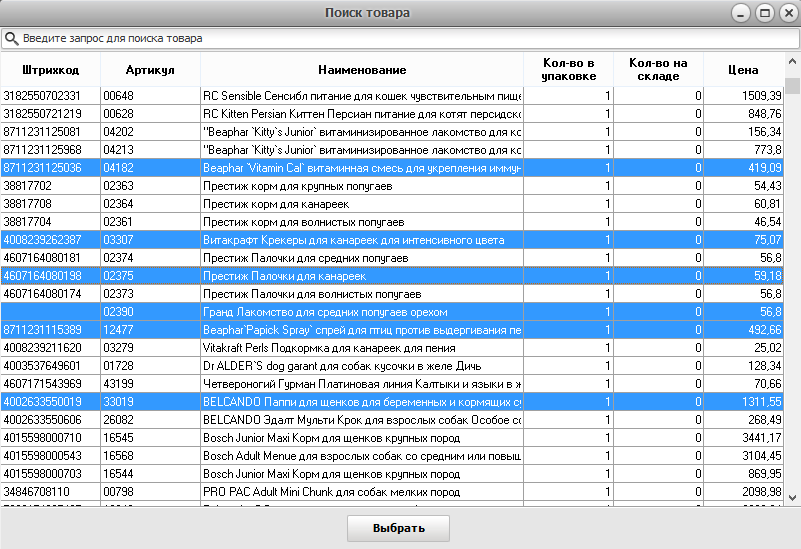The width and height of the screenshot is (801, 549).
Task: Click the scrollbar down arrow
Action: 792,497
